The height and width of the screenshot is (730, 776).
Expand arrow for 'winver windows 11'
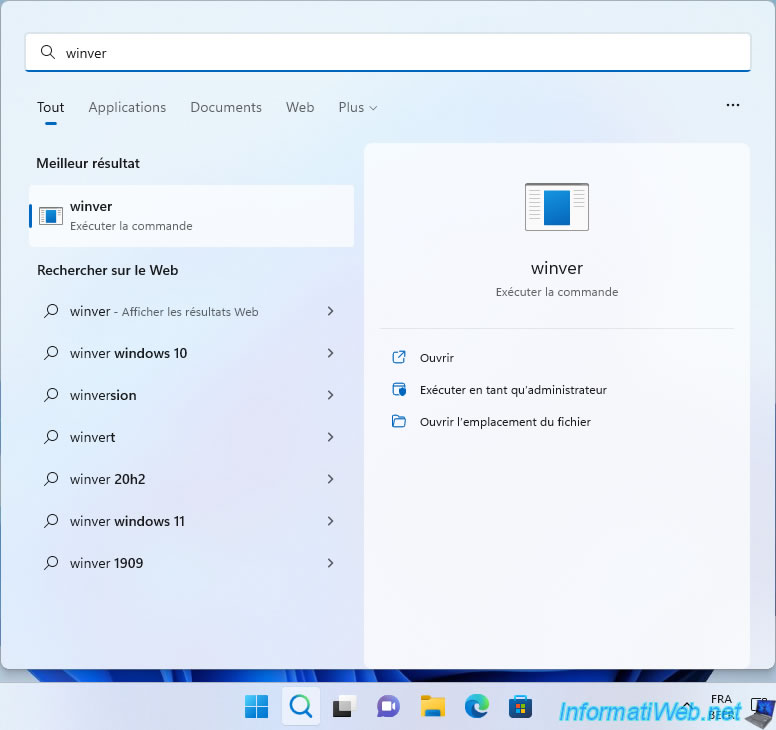331,521
